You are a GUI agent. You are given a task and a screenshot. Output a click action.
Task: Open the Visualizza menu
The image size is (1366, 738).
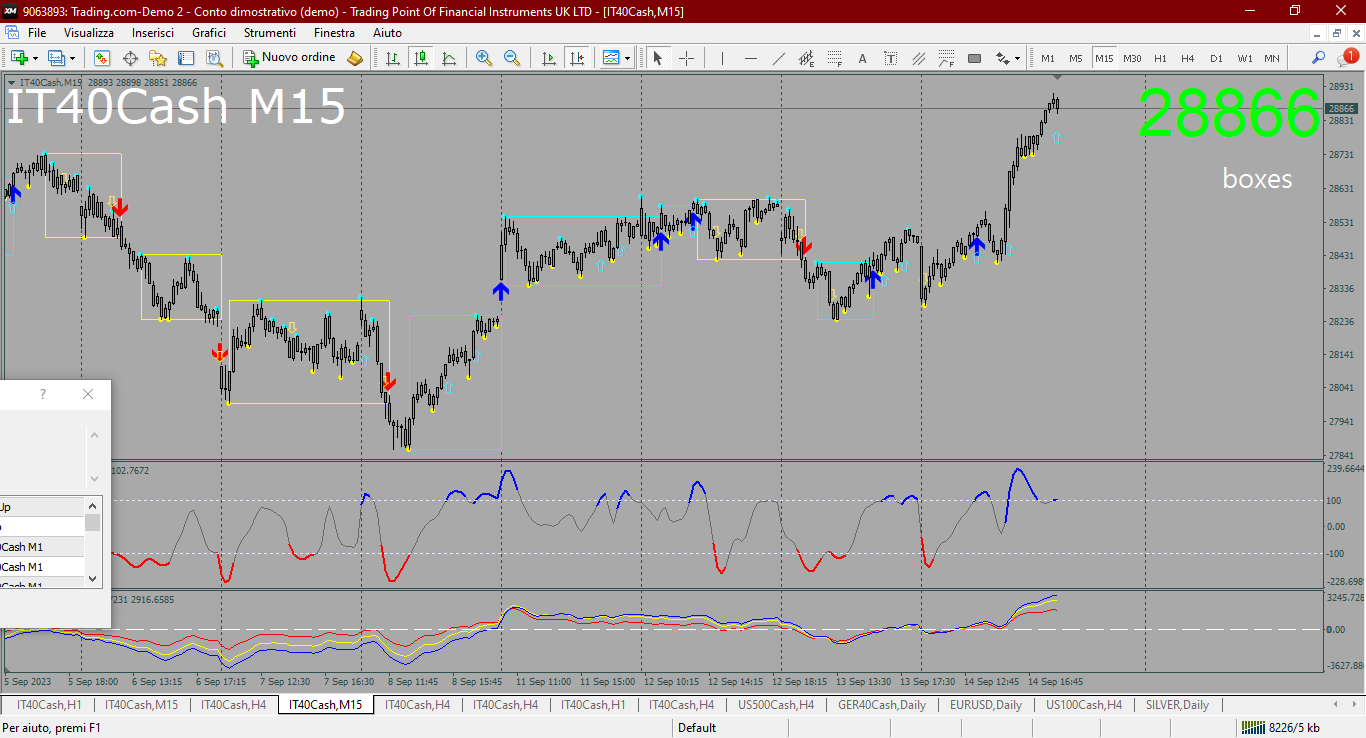click(x=89, y=32)
